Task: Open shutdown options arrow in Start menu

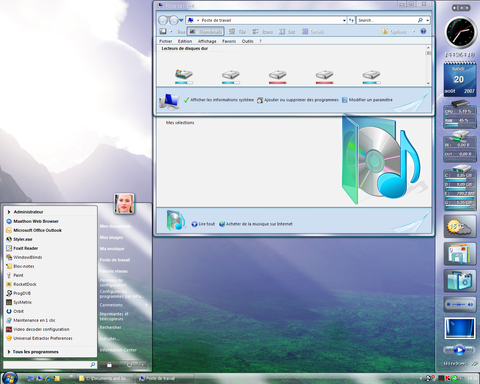Action: click(143, 365)
